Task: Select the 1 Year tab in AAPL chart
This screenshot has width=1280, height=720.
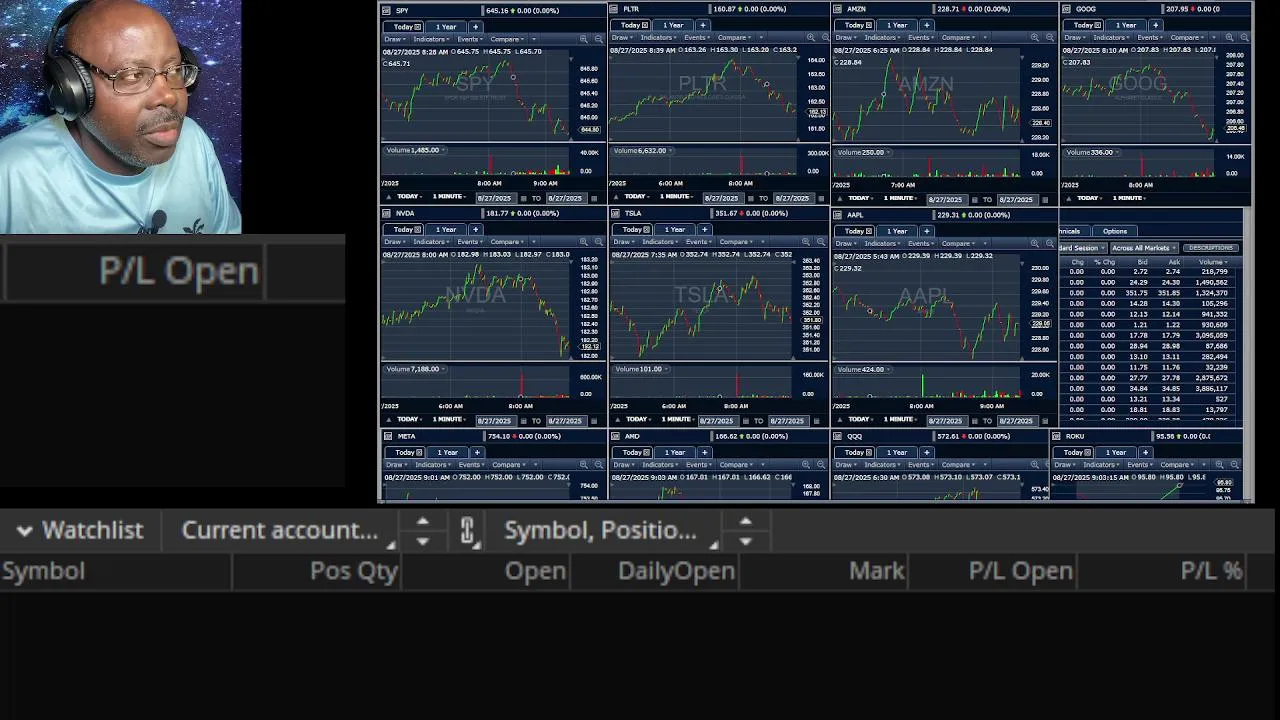Action: (897, 231)
